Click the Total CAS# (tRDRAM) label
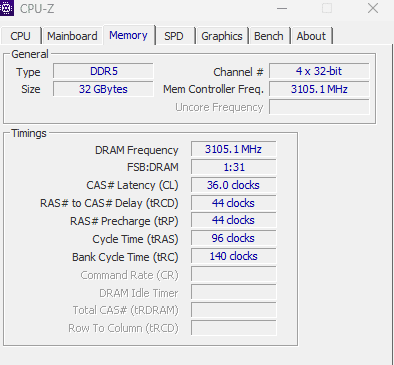Viewport: 394px width, 365px height. pyautogui.click(x=126, y=311)
